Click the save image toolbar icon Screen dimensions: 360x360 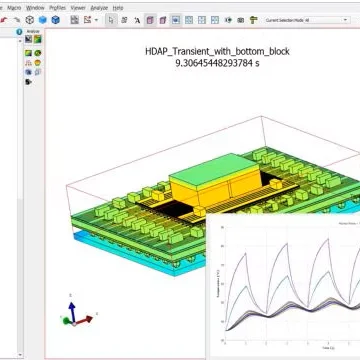[x=75, y=20]
